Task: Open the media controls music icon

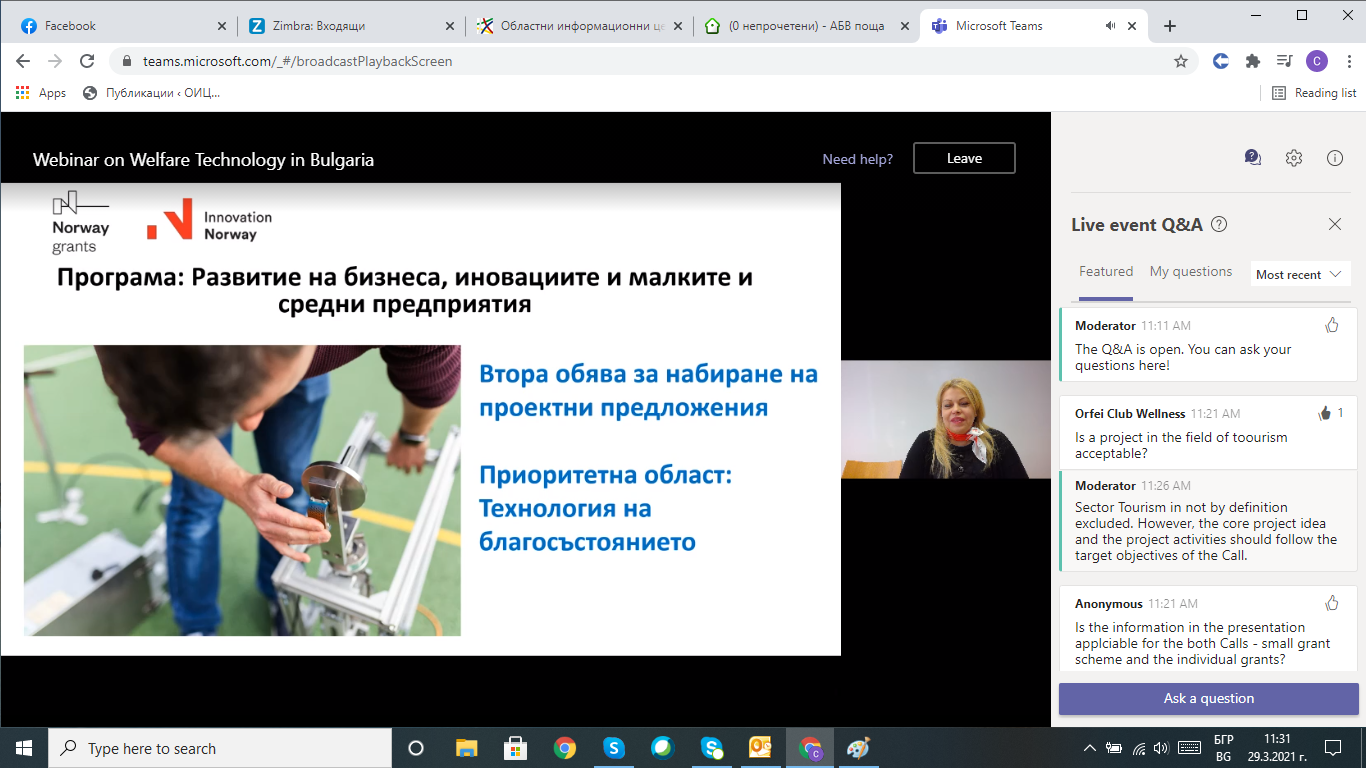Action: (1285, 61)
